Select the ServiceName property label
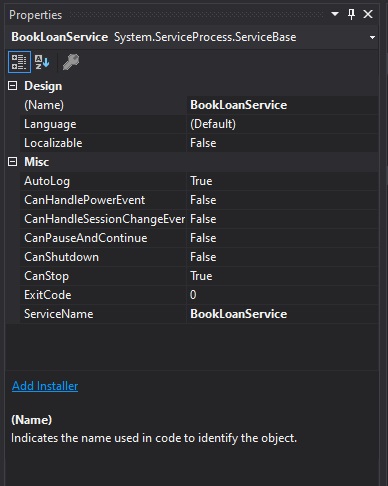 tap(59, 314)
